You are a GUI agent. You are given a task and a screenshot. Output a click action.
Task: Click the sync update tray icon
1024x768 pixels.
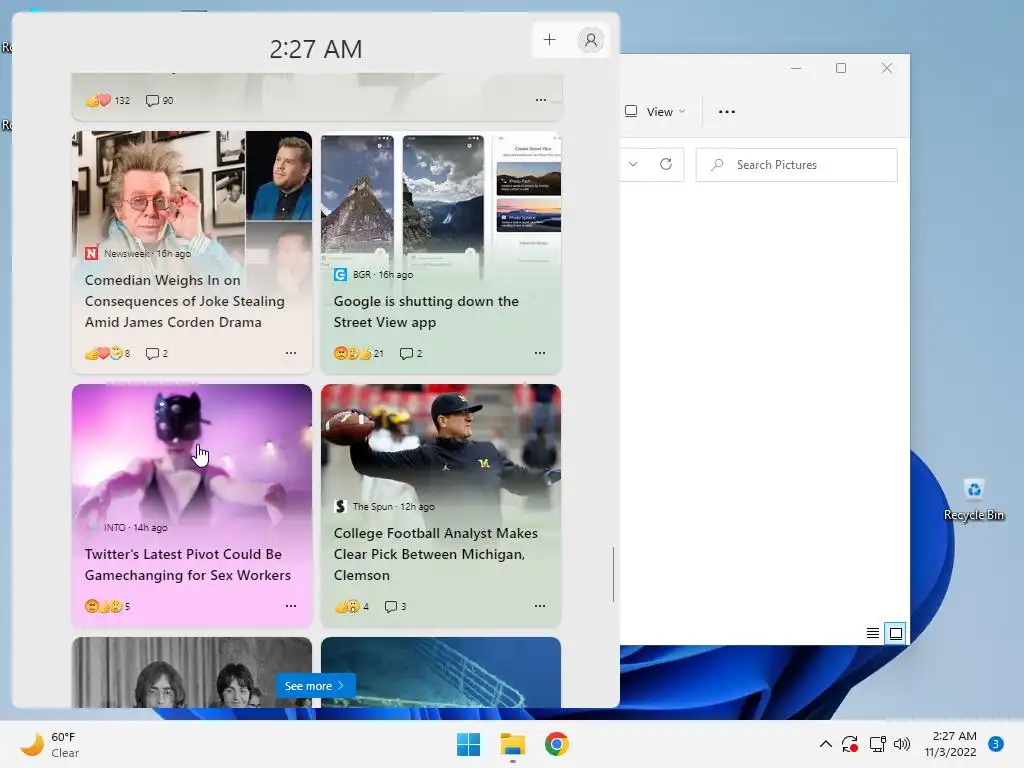850,744
